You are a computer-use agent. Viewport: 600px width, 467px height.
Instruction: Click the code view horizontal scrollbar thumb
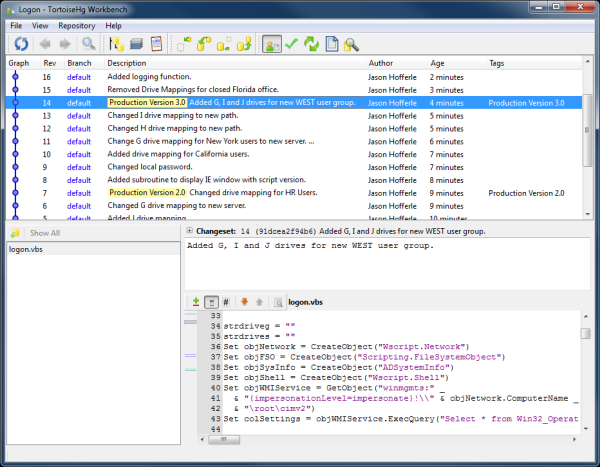[x=224, y=439]
